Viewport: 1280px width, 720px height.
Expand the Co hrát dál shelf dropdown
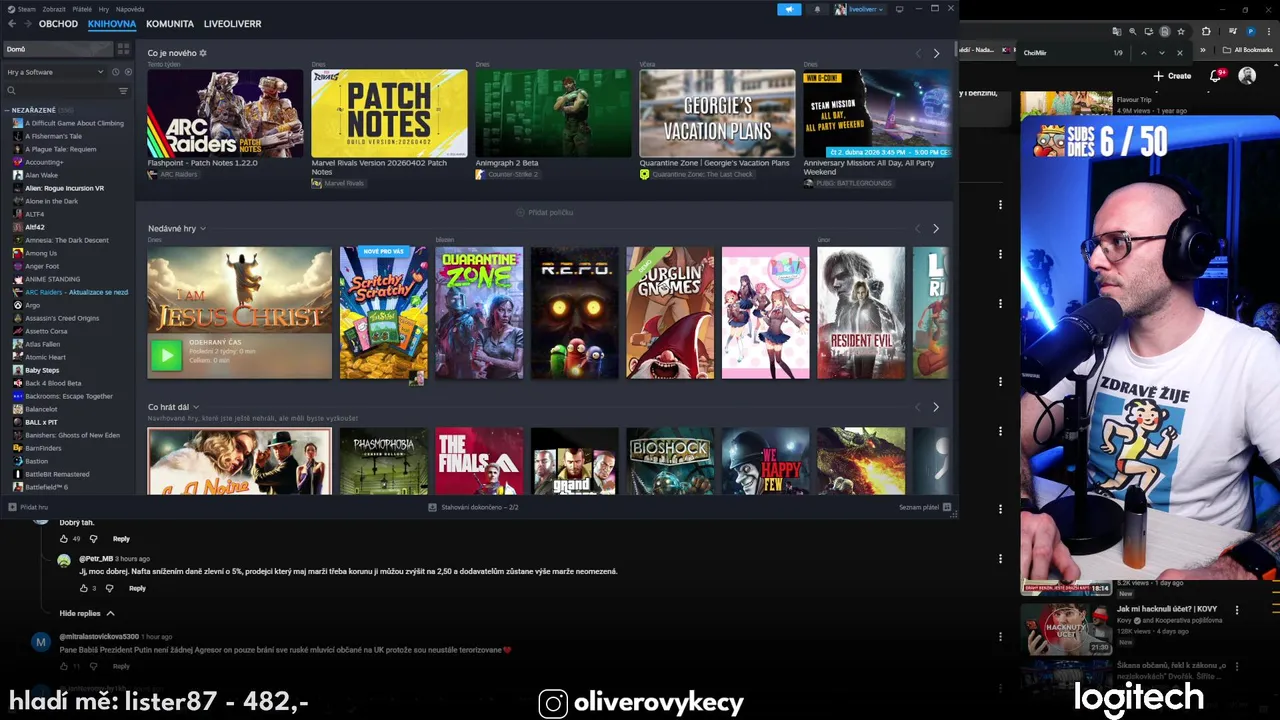click(195, 407)
